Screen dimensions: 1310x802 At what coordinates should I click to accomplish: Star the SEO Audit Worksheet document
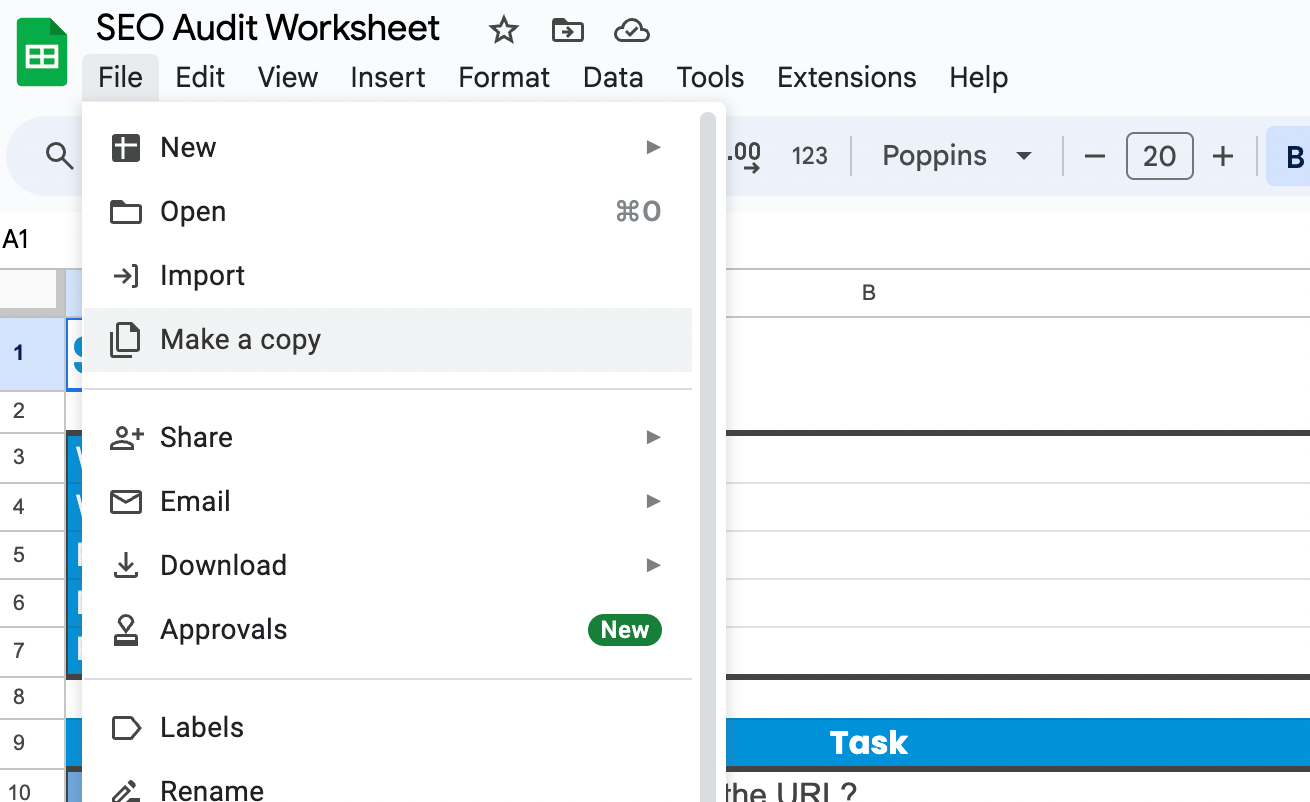(503, 31)
